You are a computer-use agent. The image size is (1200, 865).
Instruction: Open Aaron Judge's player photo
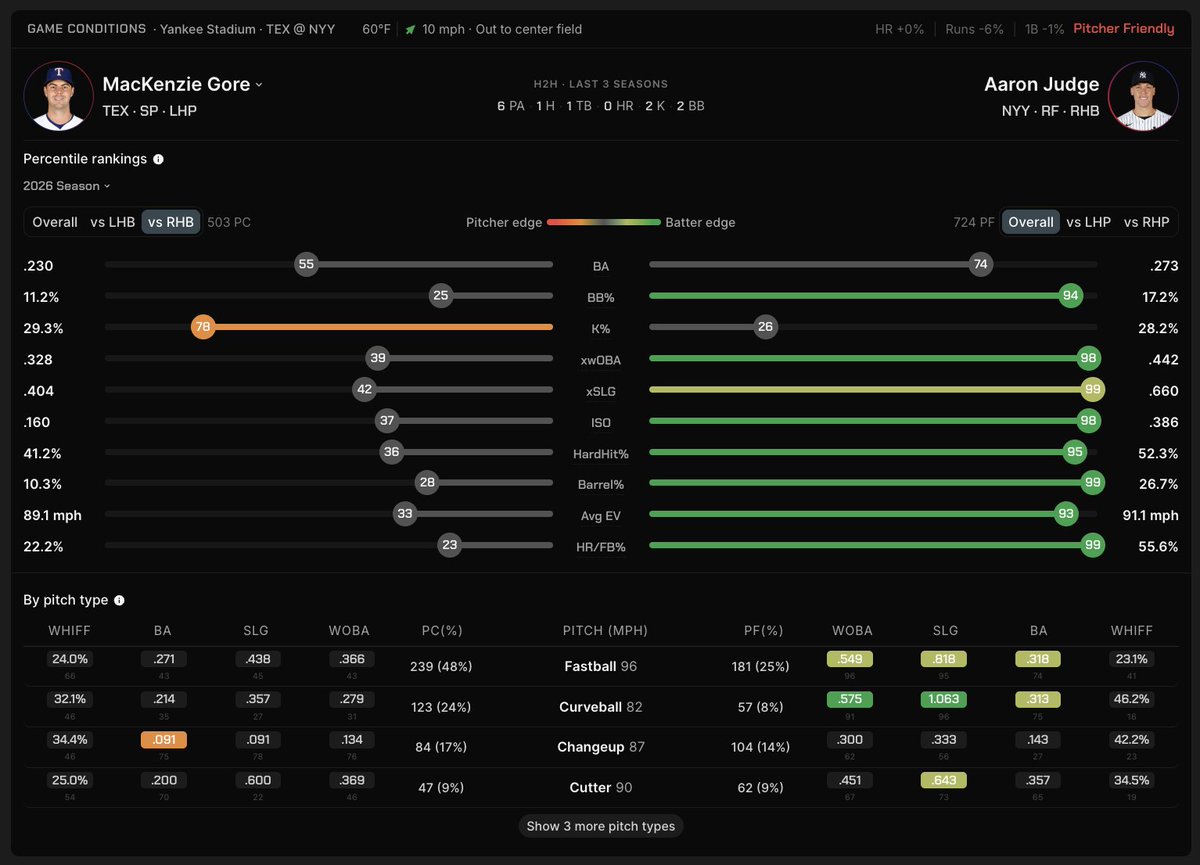(1143, 96)
